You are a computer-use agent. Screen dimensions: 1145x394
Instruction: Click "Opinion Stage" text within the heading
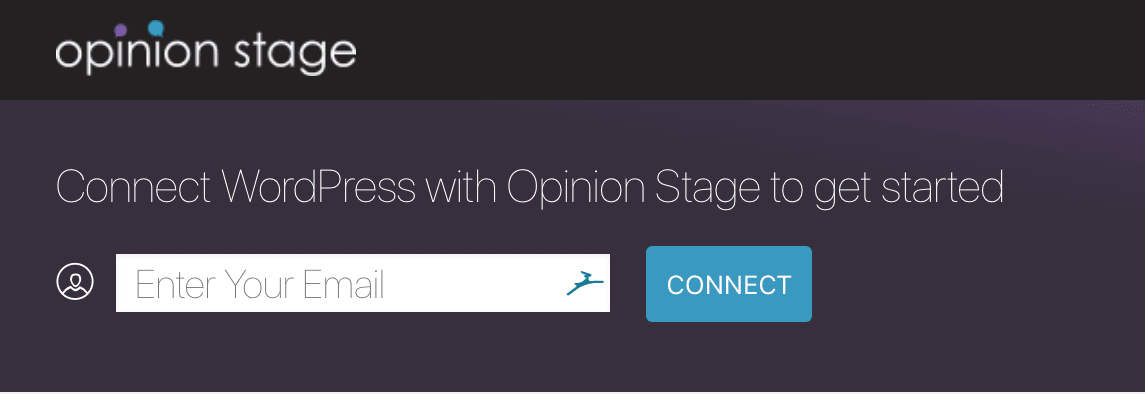[x=633, y=188]
